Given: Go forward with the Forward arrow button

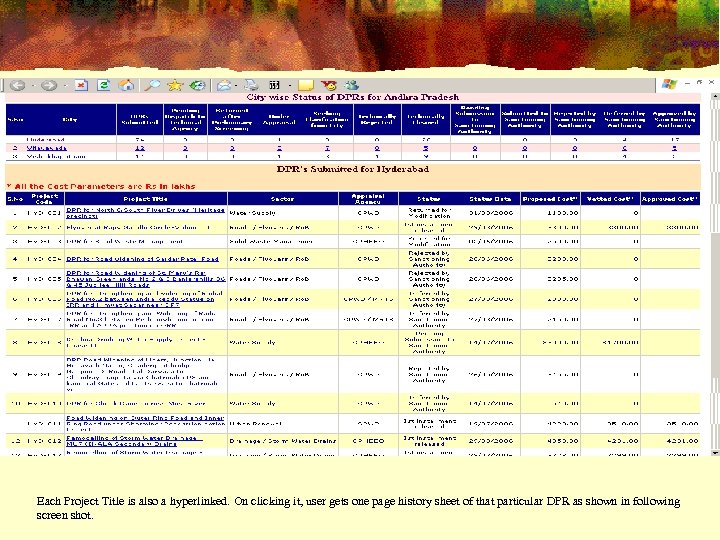Looking at the screenshot, I should (49, 85).
